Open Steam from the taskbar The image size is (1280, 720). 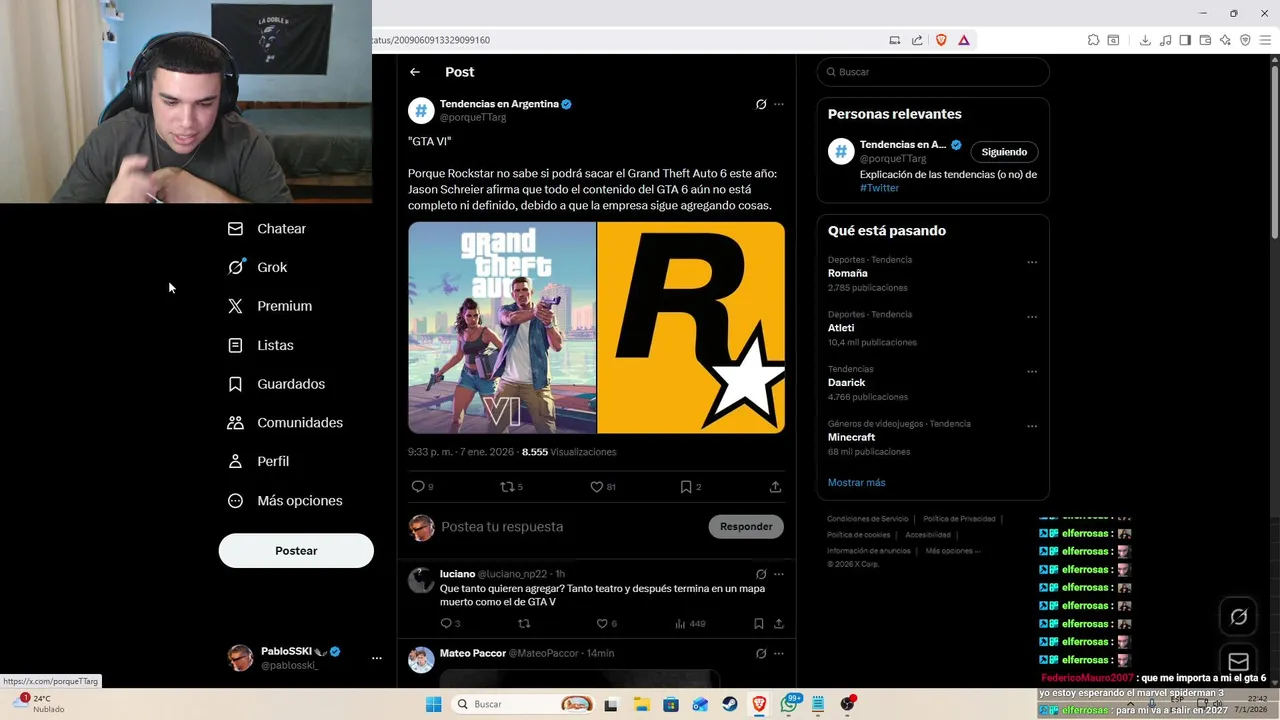[730, 704]
